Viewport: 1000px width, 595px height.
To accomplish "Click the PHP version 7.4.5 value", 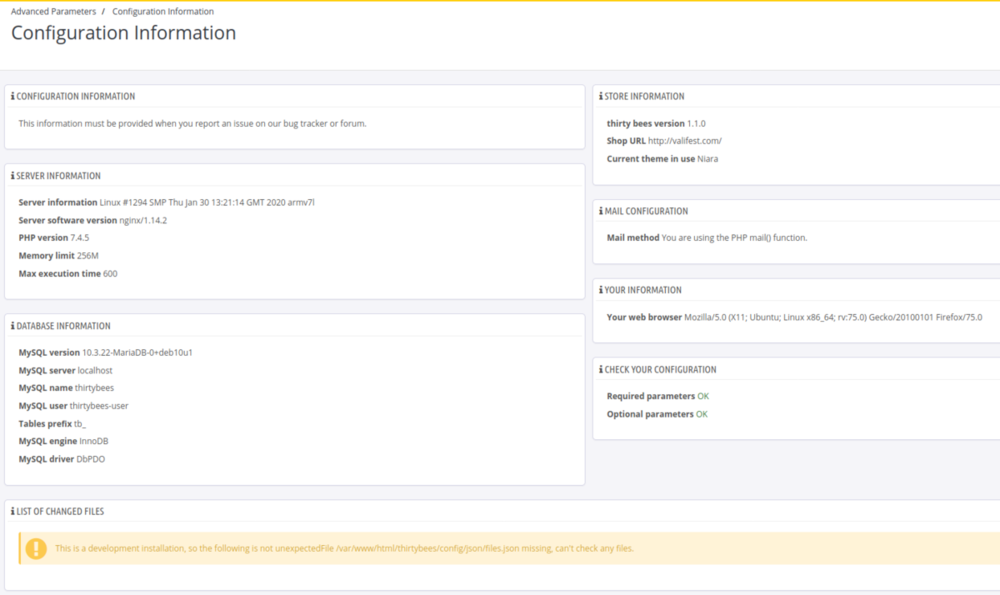I will pos(79,238).
